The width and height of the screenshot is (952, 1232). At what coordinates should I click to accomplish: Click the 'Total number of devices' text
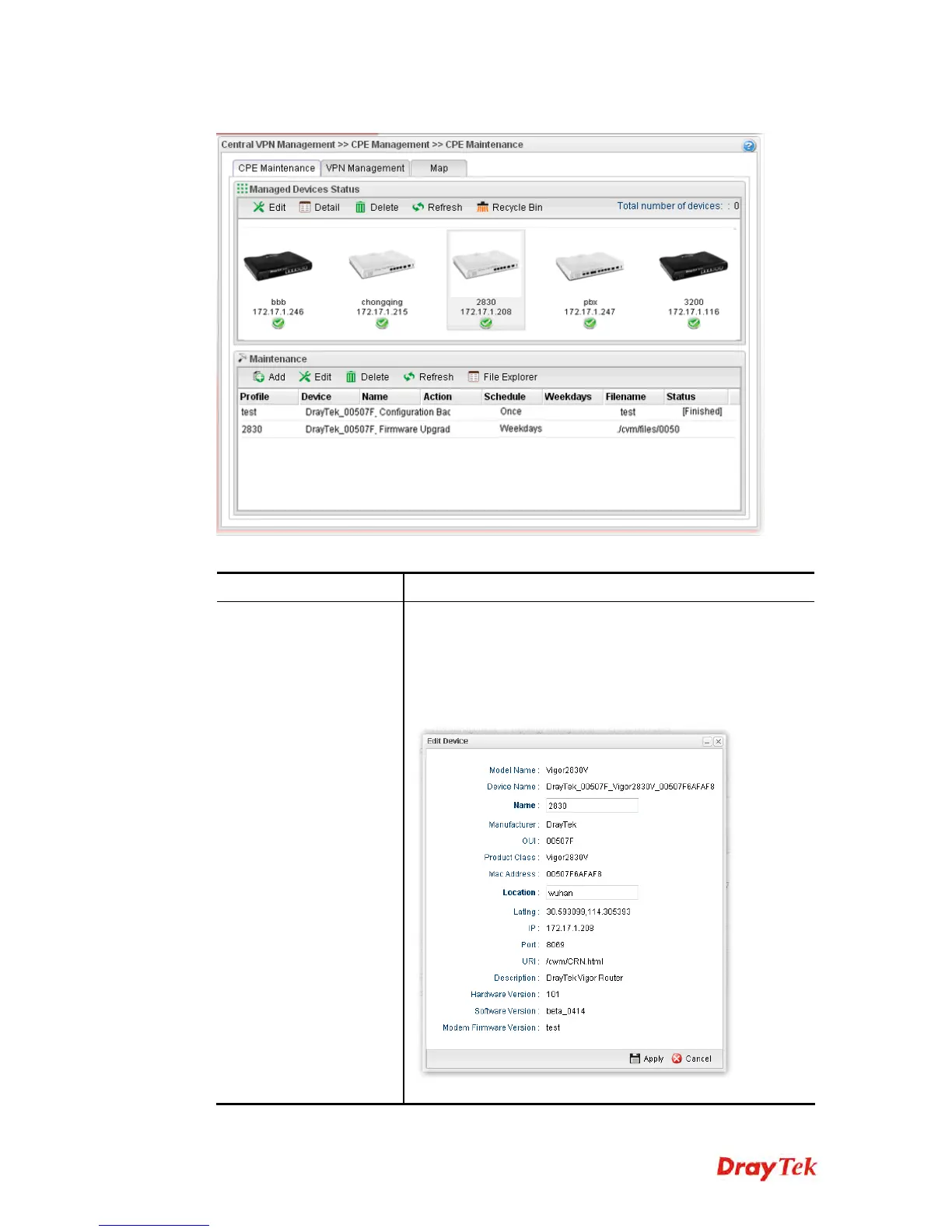[670, 206]
